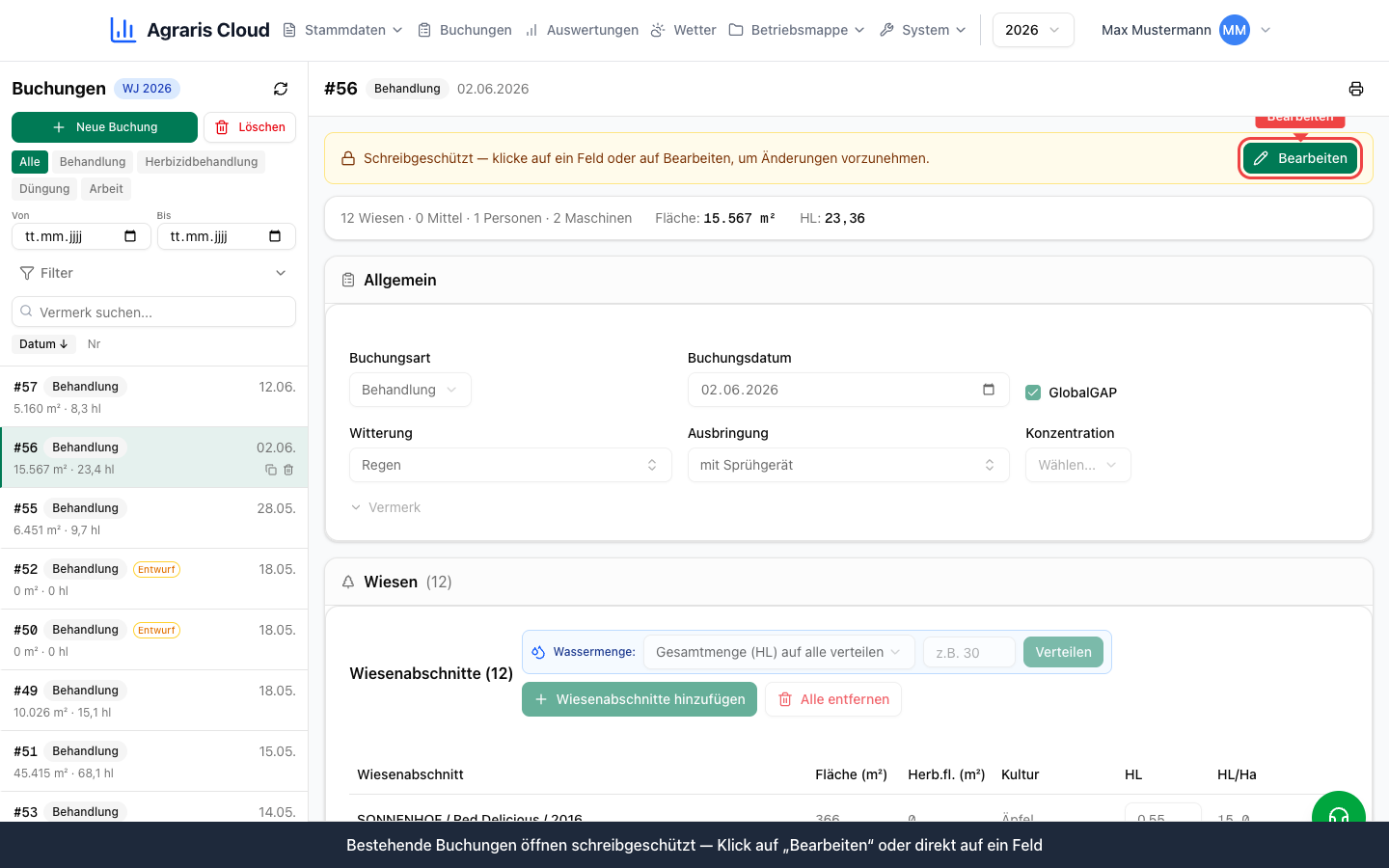Open the Buchungsart Behandlung dropdown
The width and height of the screenshot is (1389, 868).
[410, 390]
